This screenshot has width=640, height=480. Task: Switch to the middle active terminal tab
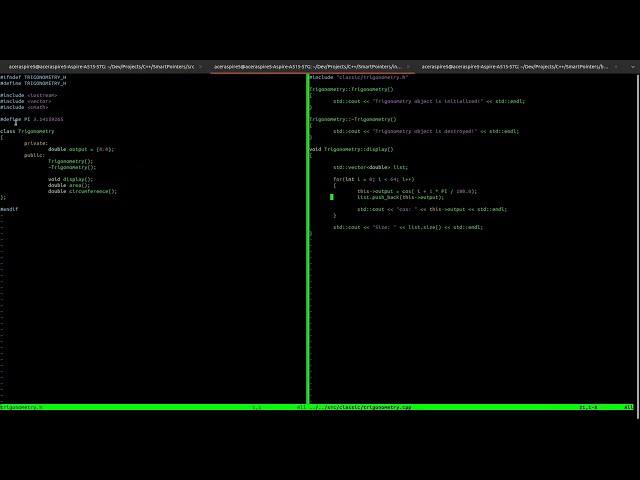(x=308, y=67)
